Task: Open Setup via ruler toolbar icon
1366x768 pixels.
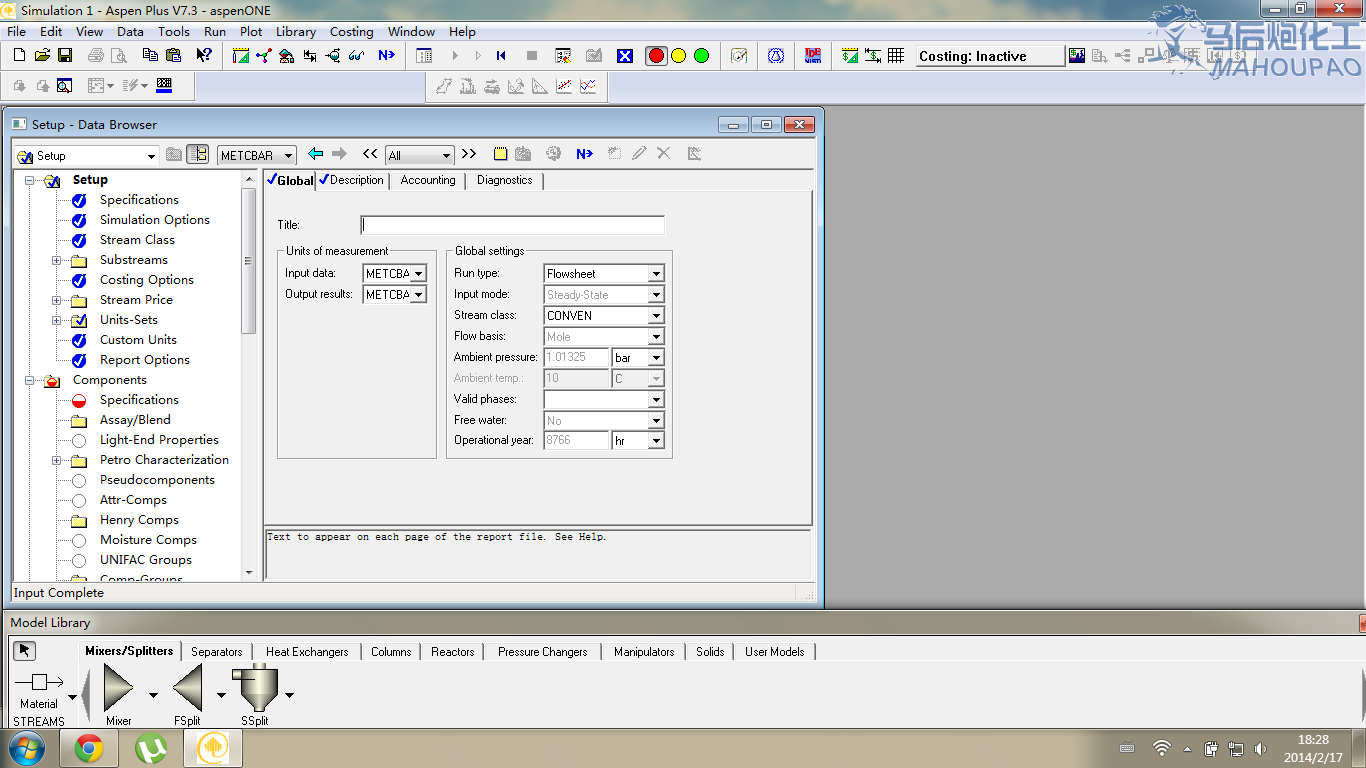Action: [241, 56]
